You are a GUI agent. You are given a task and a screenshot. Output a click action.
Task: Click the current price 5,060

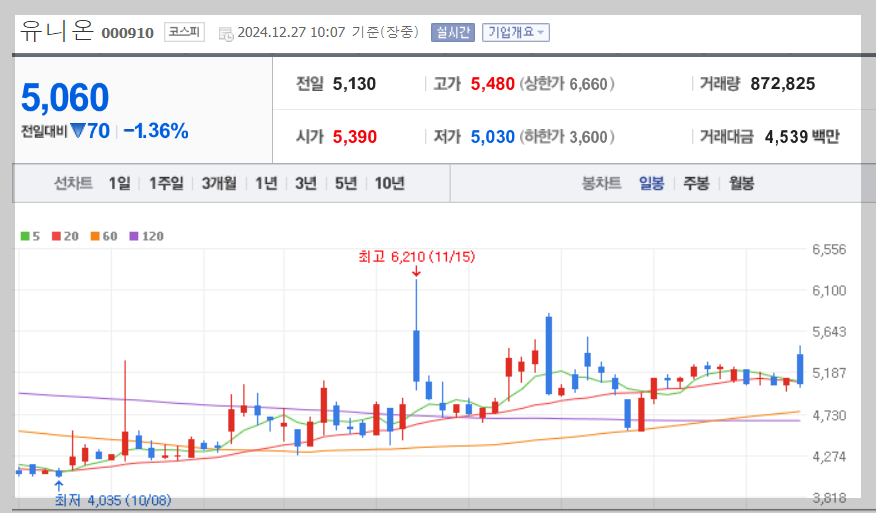click(x=65, y=97)
